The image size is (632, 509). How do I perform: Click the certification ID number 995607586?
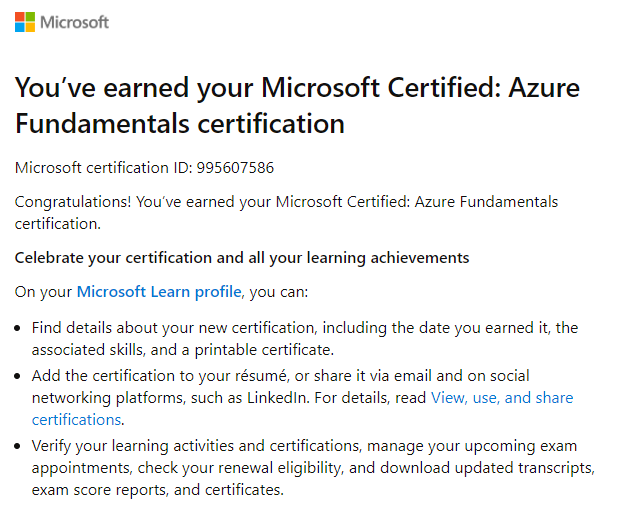235,168
